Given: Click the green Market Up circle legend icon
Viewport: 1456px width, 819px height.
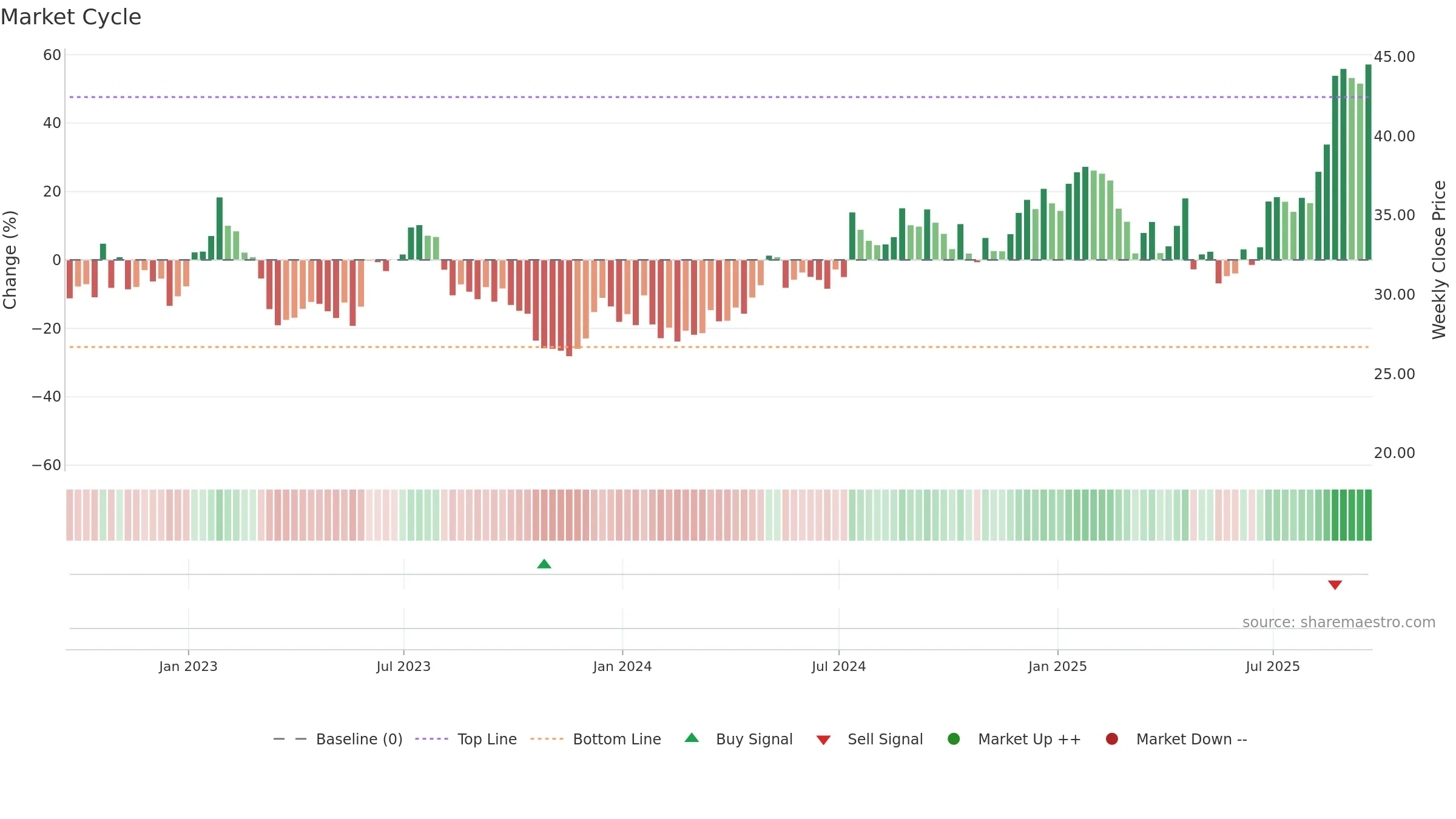Looking at the screenshot, I should 954,739.
